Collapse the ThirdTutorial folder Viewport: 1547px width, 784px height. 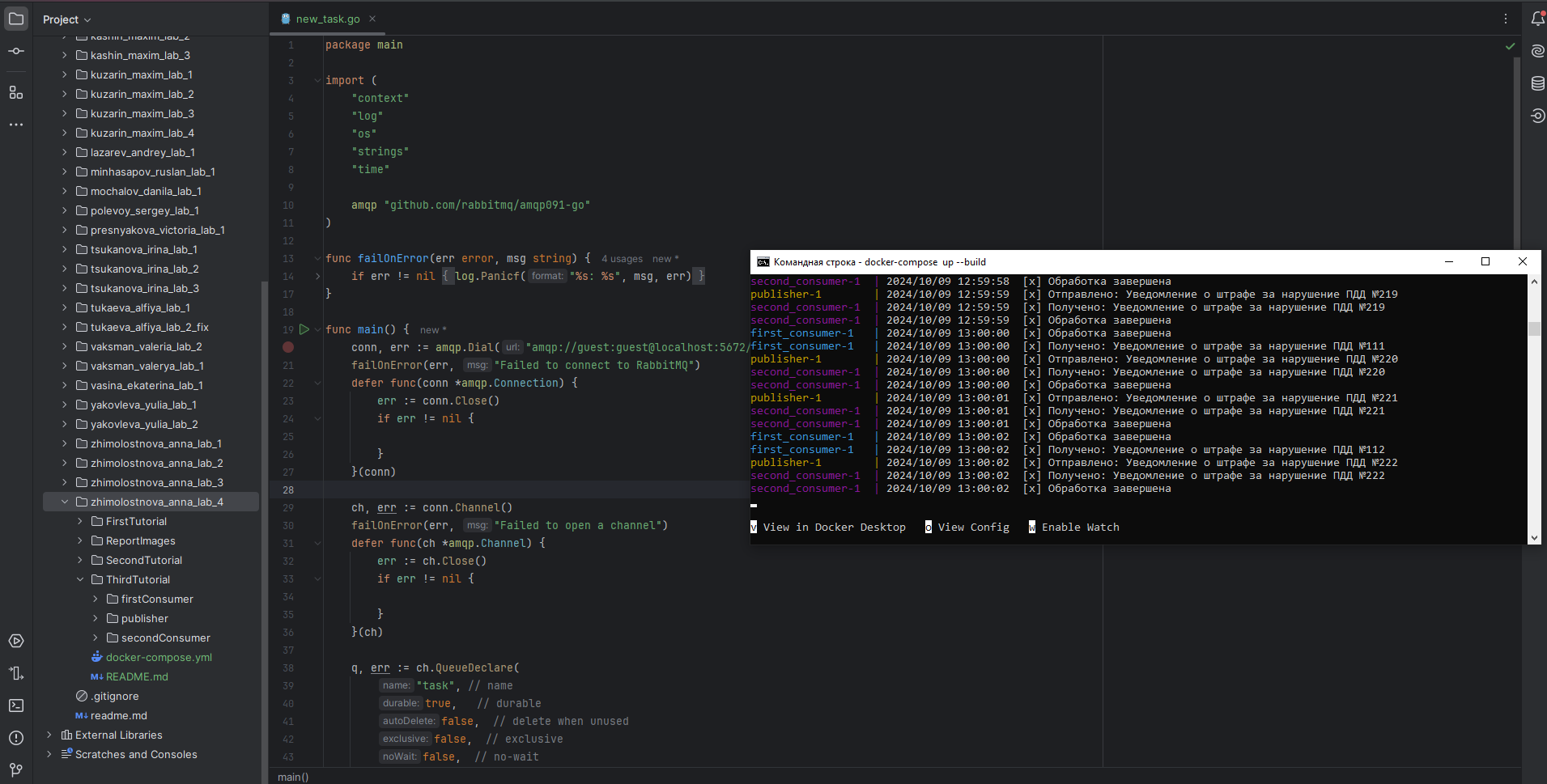tap(80, 579)
